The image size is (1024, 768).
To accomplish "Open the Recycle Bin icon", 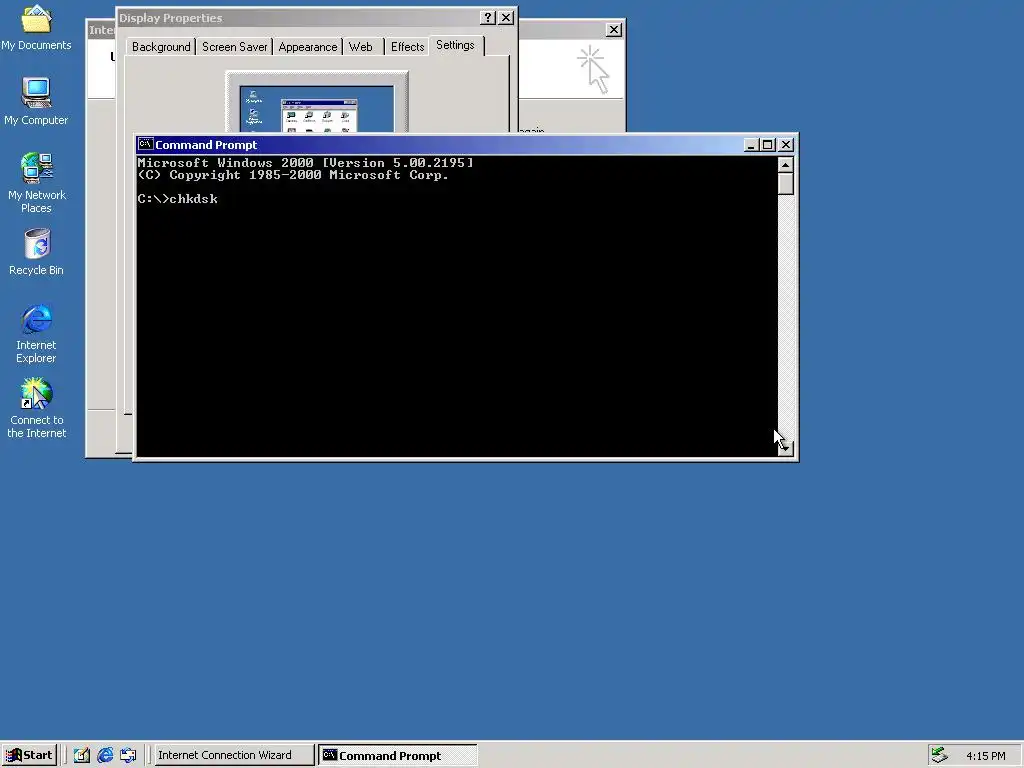I will pos(36,251).
